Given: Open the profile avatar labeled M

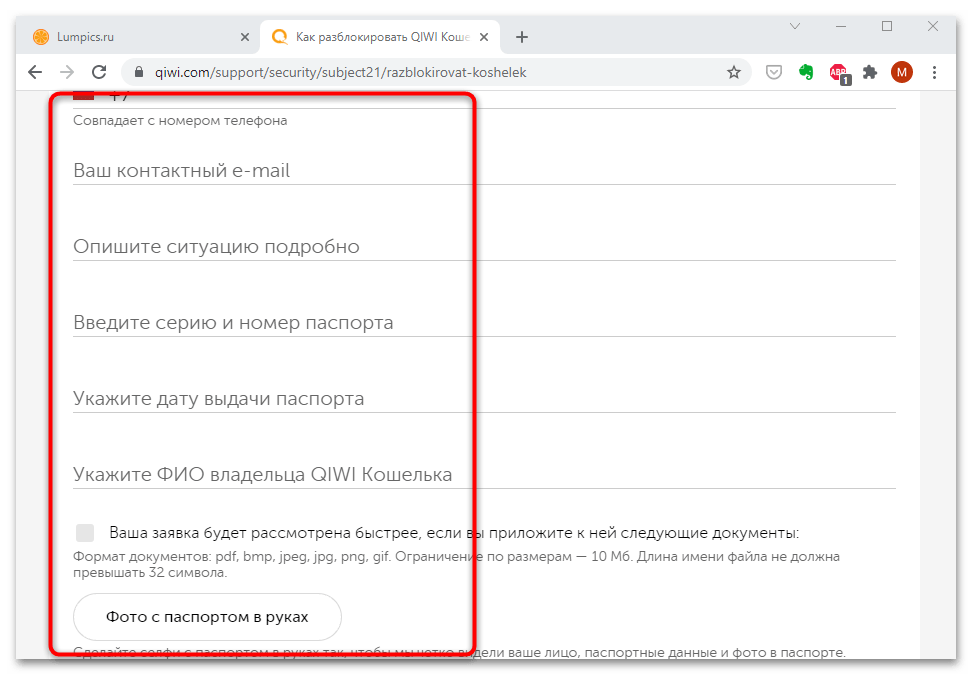Looking at the screenshot, I should coord(902,73).
